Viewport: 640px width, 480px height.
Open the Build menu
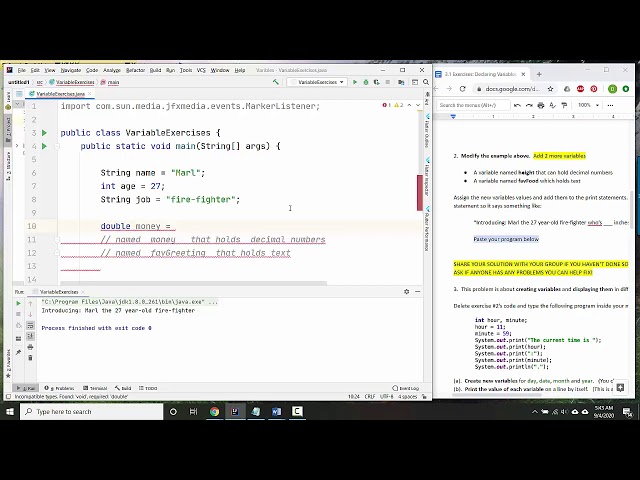155,70
